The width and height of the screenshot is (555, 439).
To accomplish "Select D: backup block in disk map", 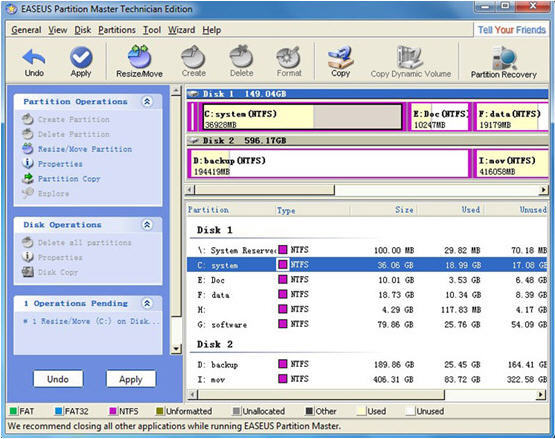I will coord(329,164).
